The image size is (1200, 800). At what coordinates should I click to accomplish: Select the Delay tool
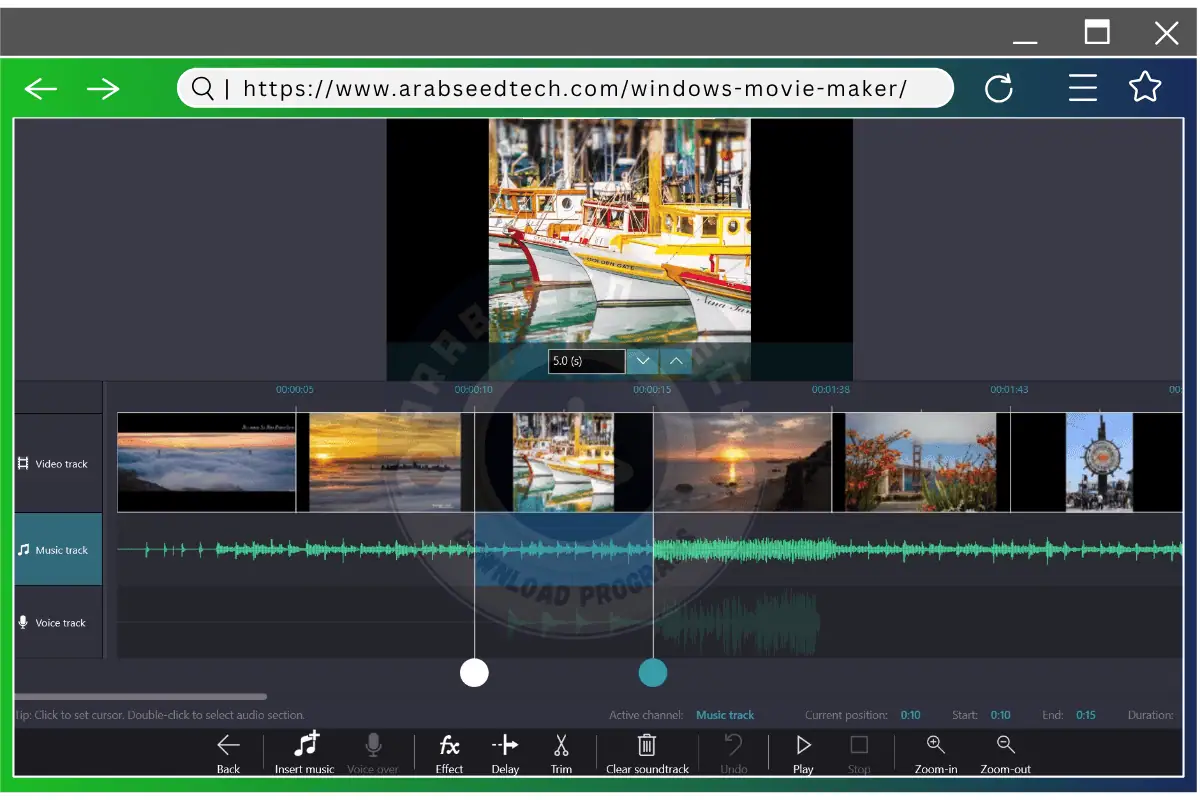coord(505,747)
